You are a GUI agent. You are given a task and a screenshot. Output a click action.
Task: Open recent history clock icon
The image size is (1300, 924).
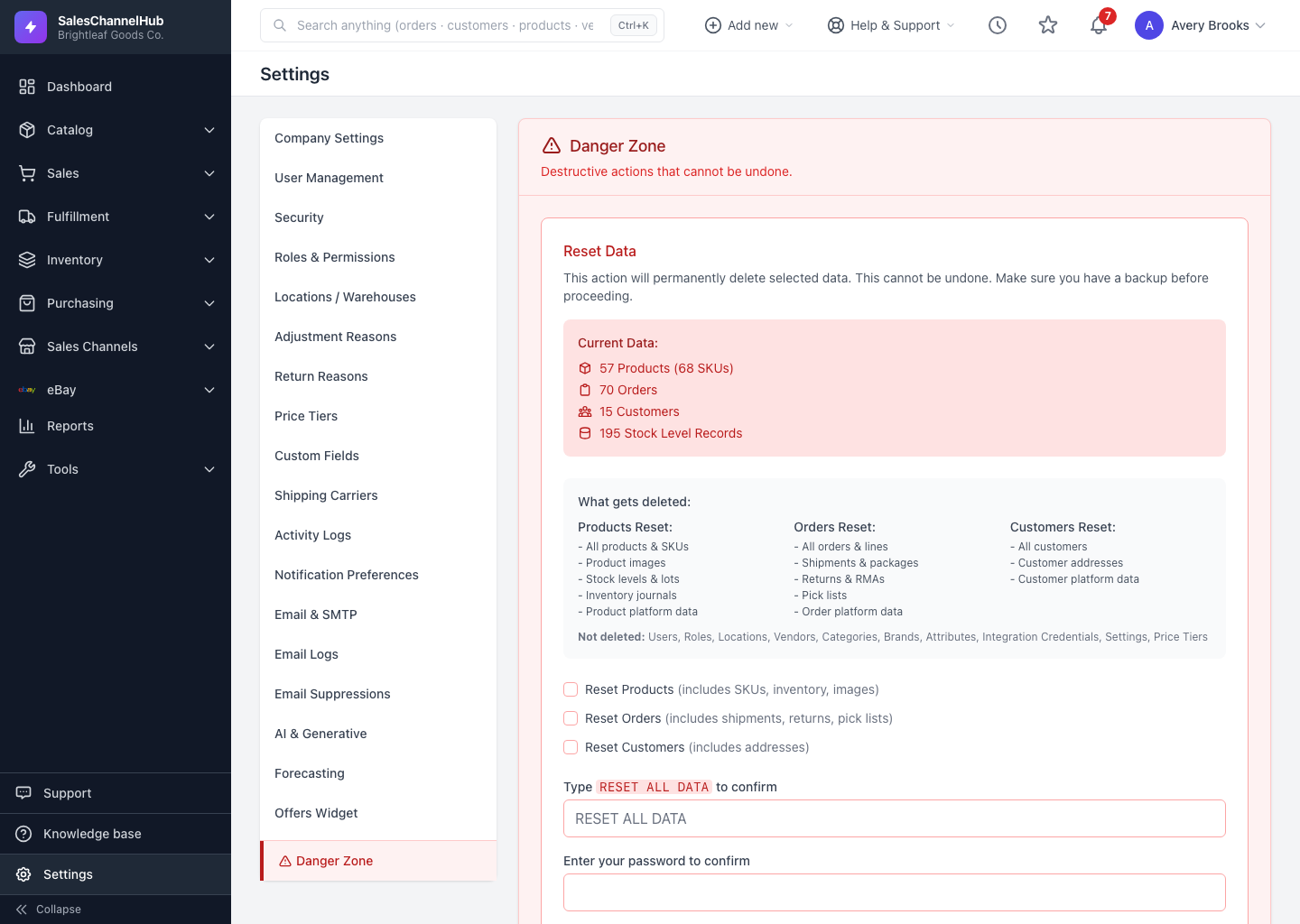998,25
